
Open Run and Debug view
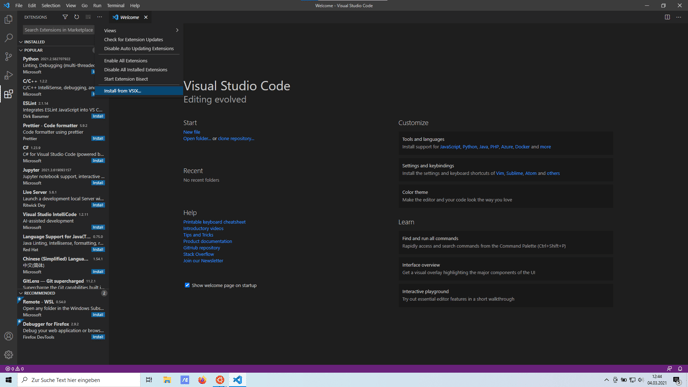tap(8, 75)
